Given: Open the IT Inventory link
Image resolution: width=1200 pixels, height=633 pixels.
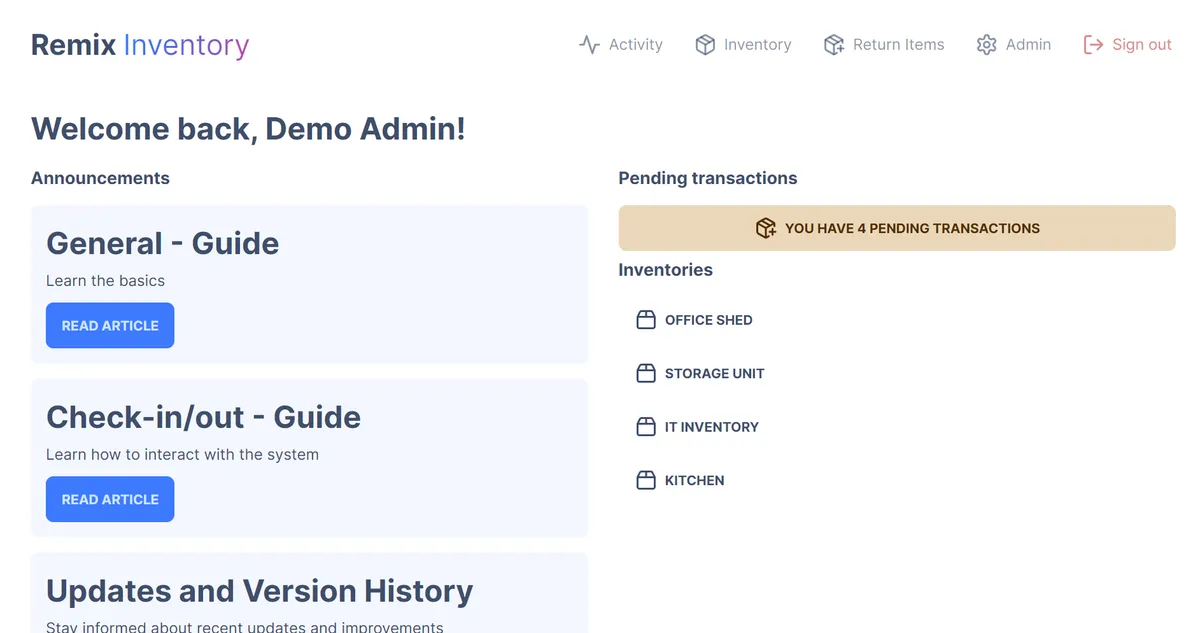Looking at the screenshot, I should tap(711, 427).
